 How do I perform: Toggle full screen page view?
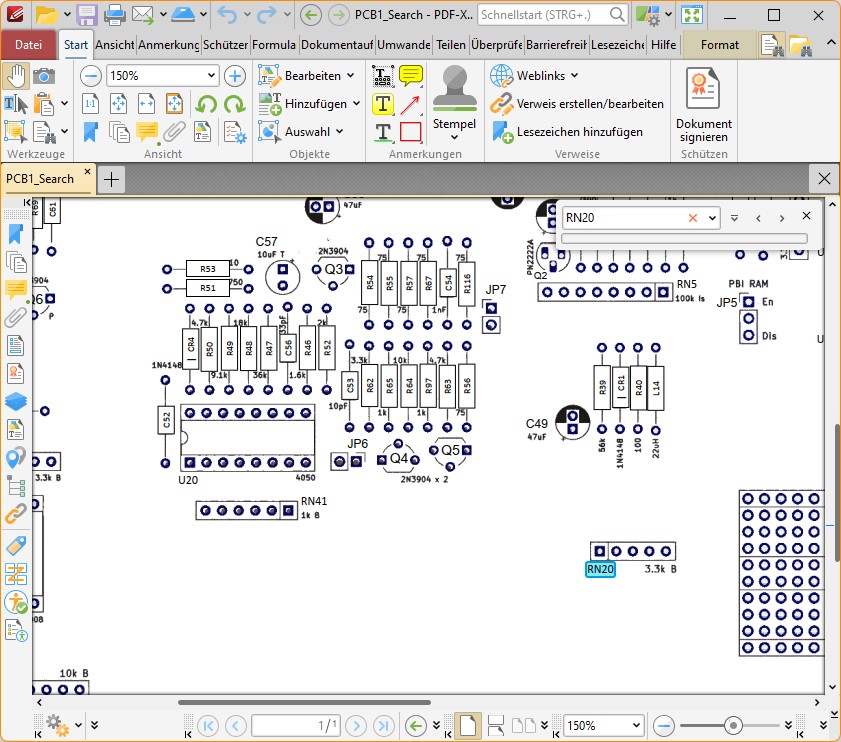175,104
